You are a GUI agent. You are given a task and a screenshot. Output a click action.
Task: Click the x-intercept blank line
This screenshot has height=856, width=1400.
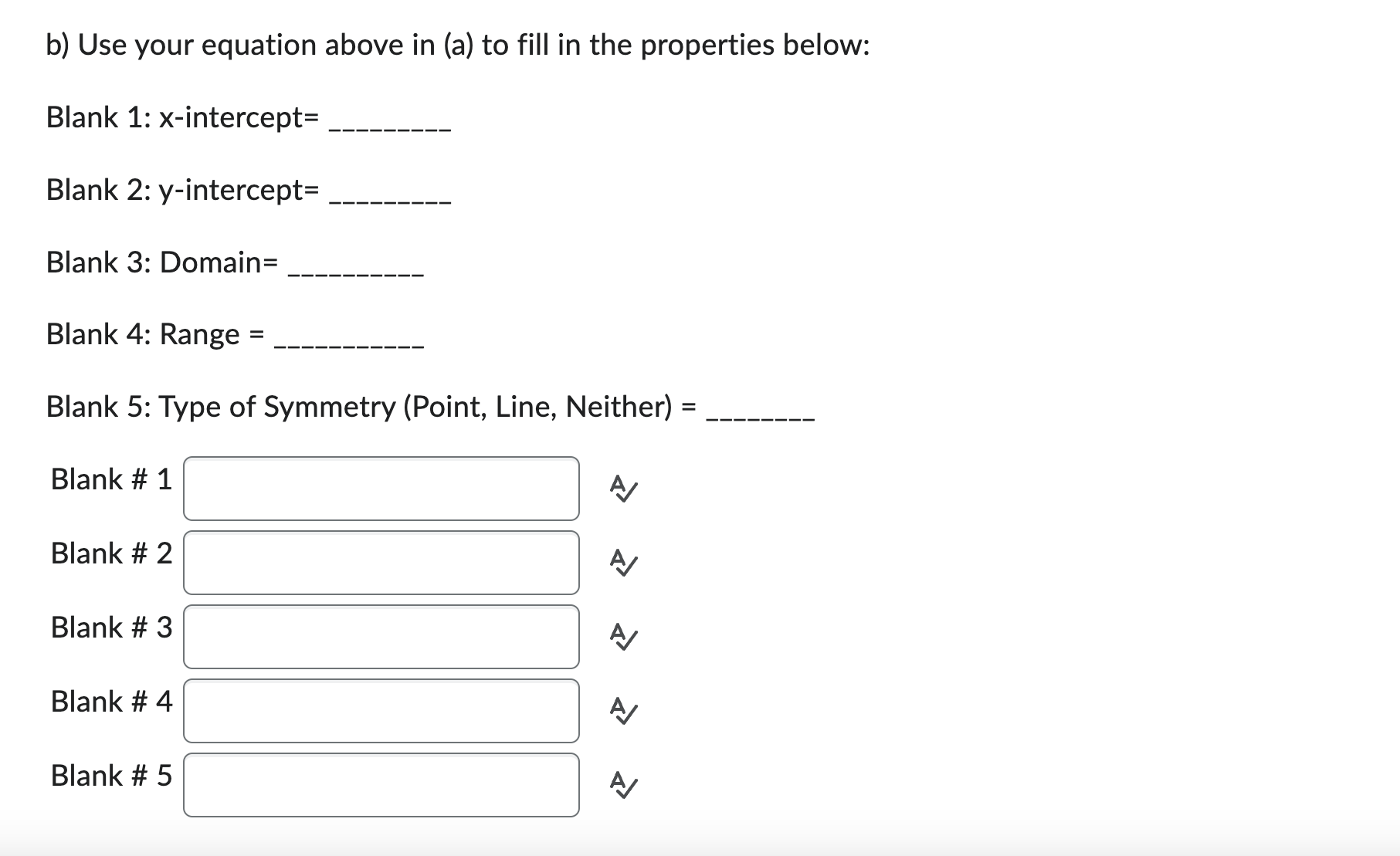(389, 127)
